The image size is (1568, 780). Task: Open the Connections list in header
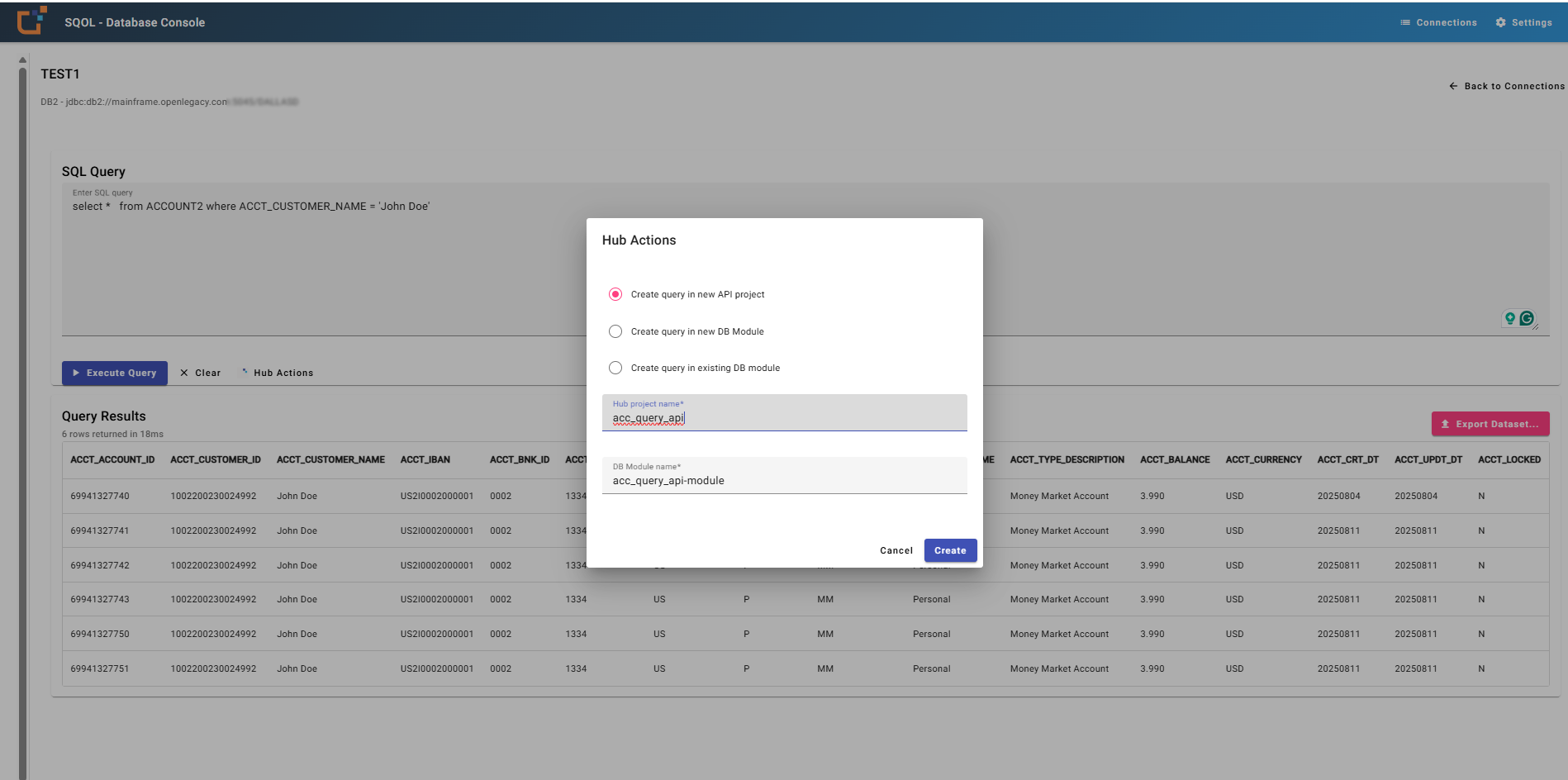[1438, 22]
